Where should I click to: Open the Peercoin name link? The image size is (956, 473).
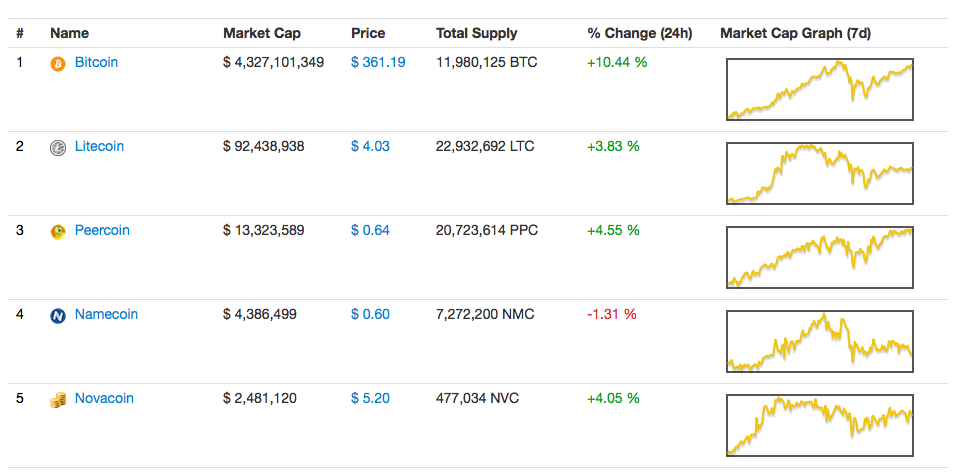click(x=102, y=230)
